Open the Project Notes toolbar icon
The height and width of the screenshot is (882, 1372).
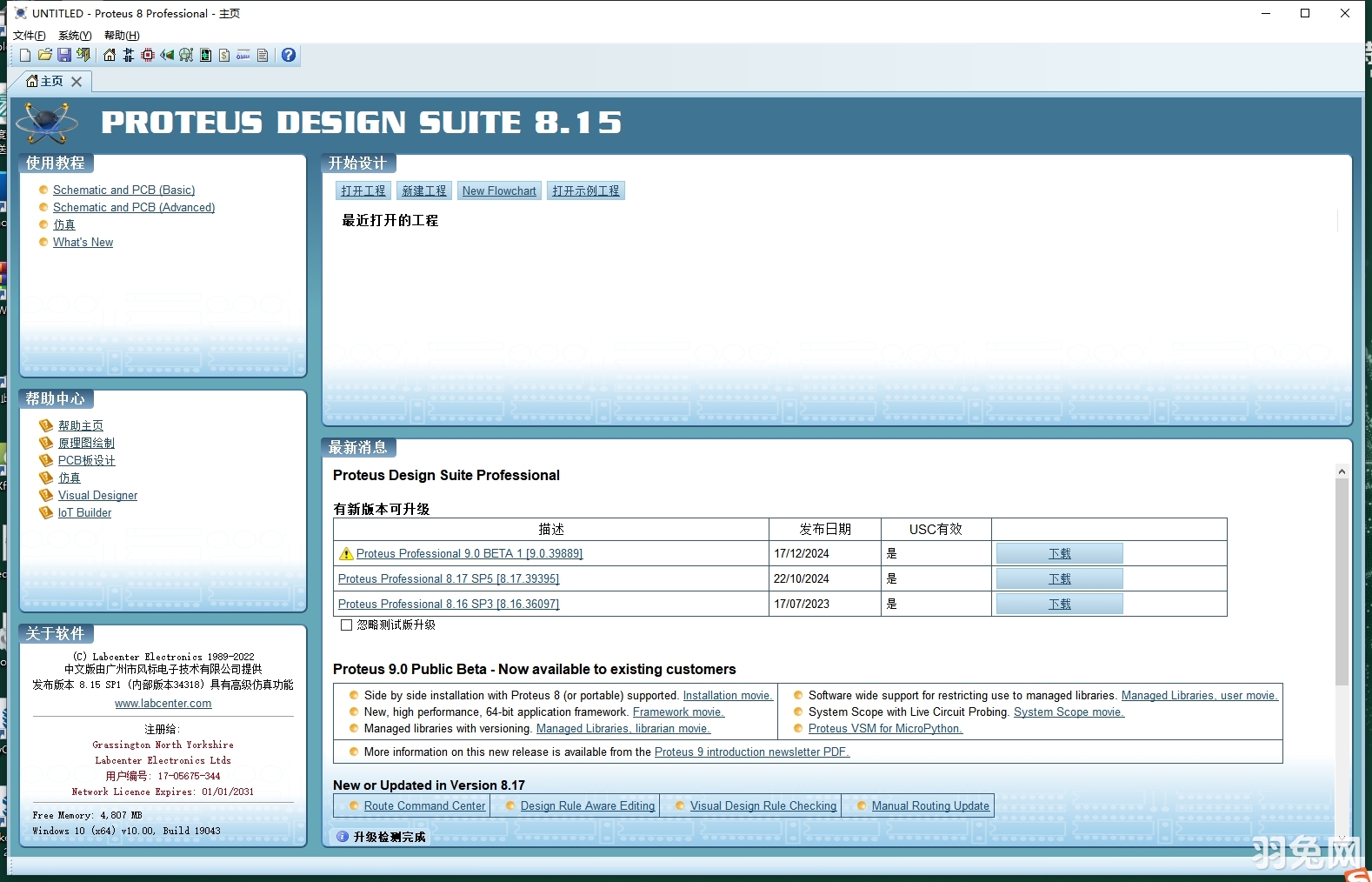[x=263, y=56]
